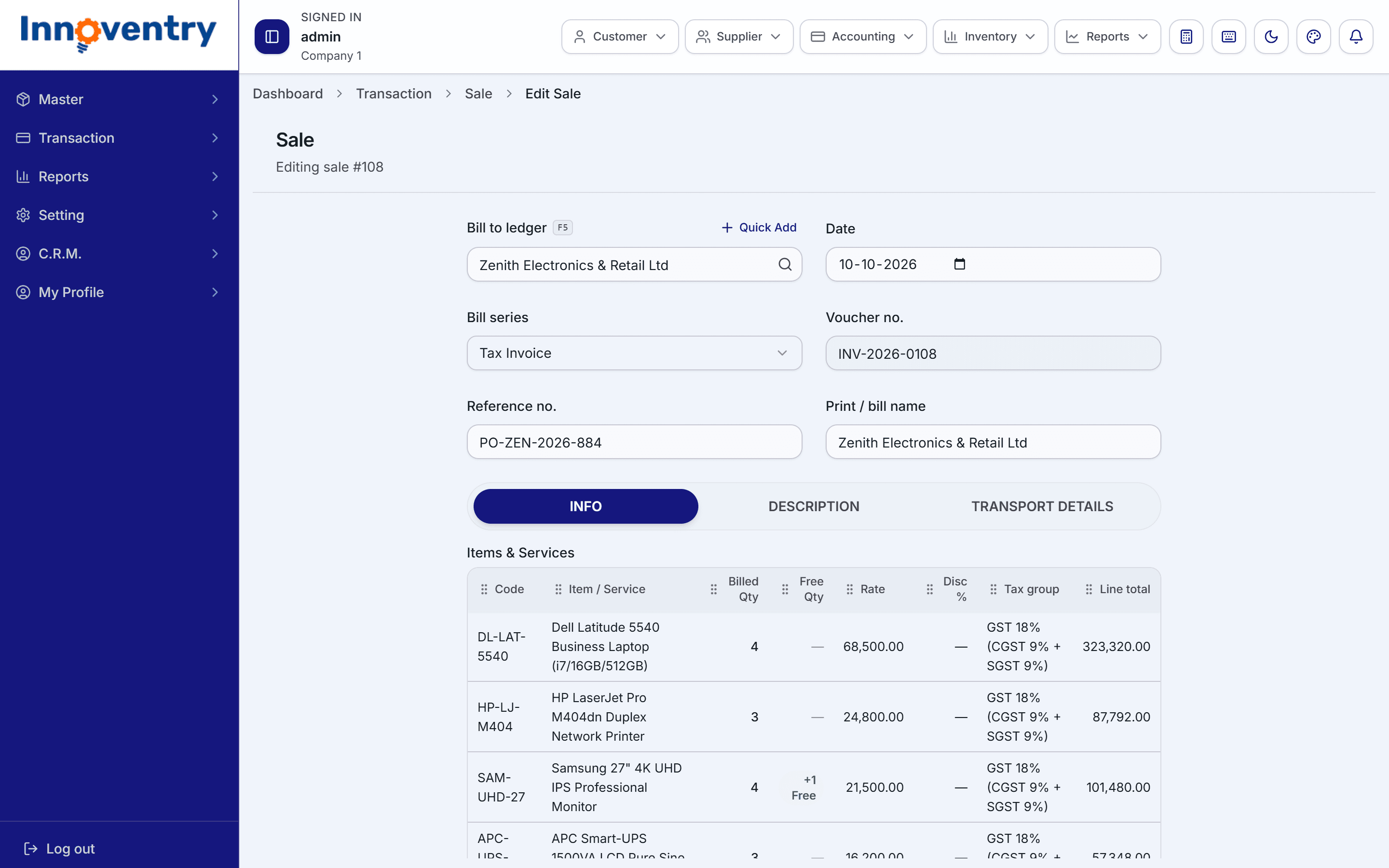Go to Dashboard breadcrumb
Image resolution: width=1389 pixels, height=868 pixels.
click(x=287, y=94)
